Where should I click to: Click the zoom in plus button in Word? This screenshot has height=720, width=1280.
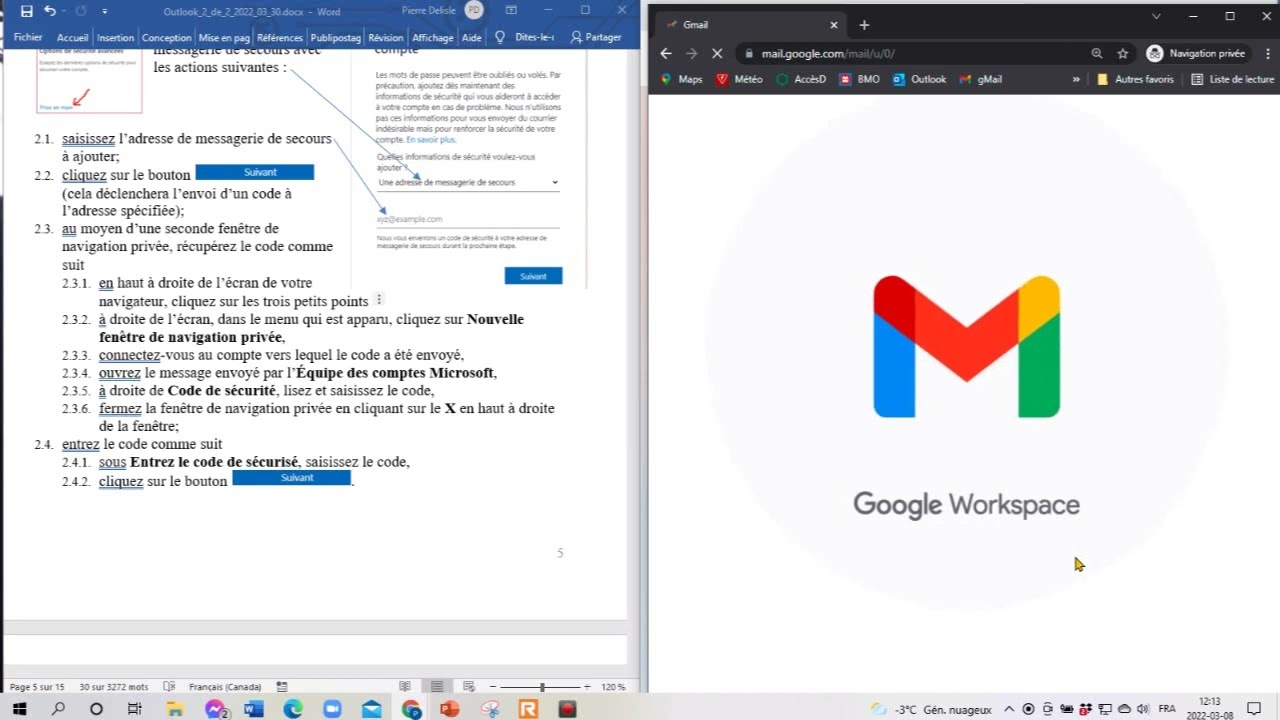(588, 687)
